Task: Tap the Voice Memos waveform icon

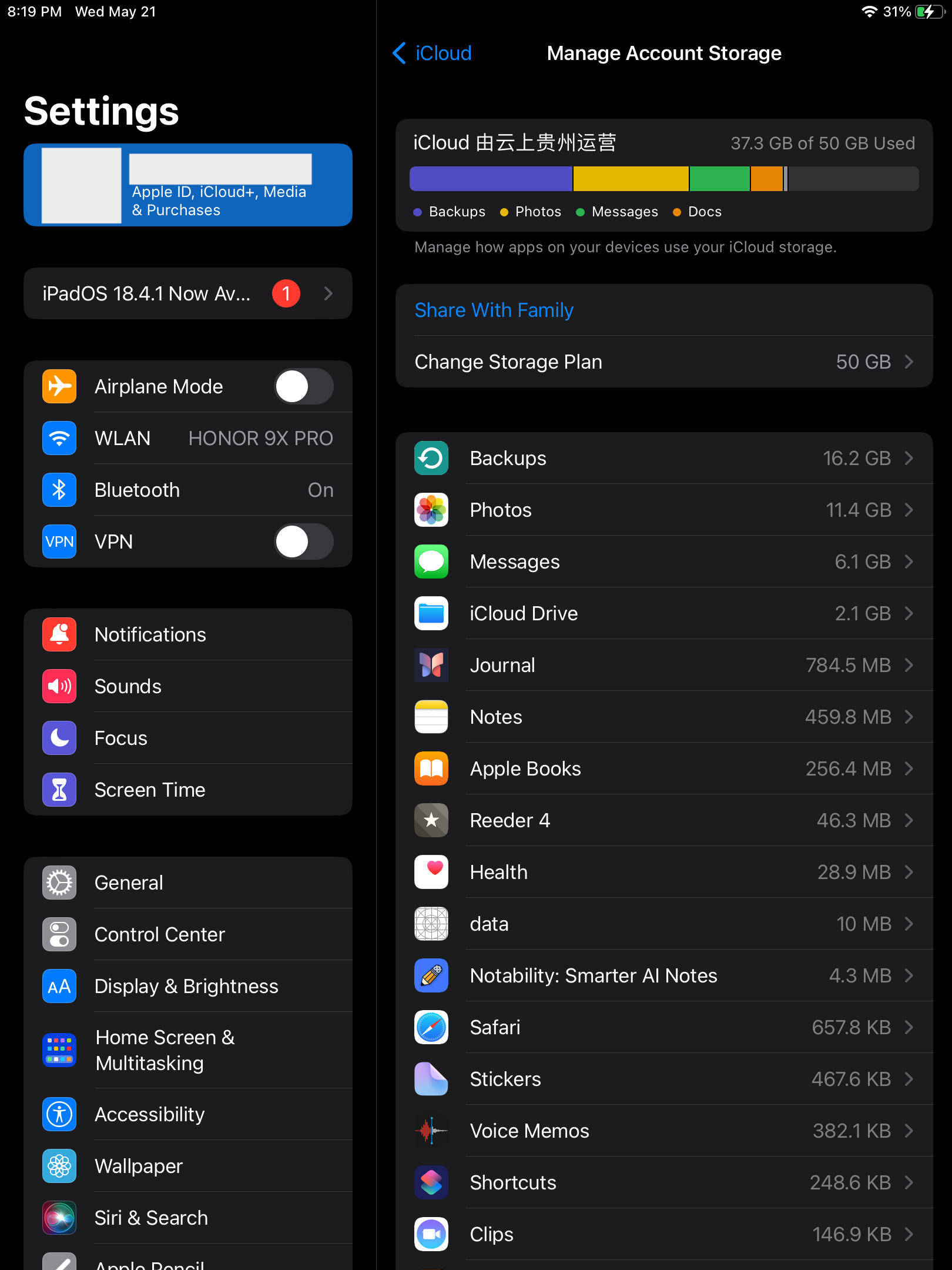Action: tap(431, 1131)
